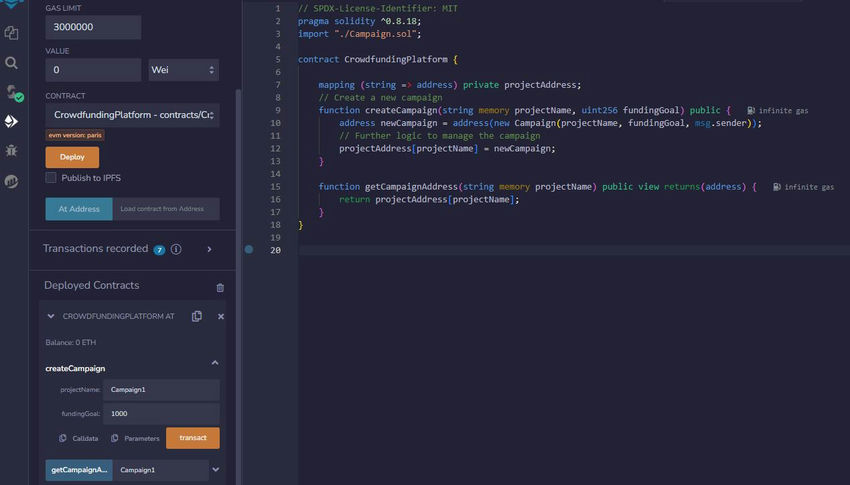Screen dimensions: 850x485
Task: Open the Wei unit dropdown
Action: pyautogui.click(x=183, y=70)
